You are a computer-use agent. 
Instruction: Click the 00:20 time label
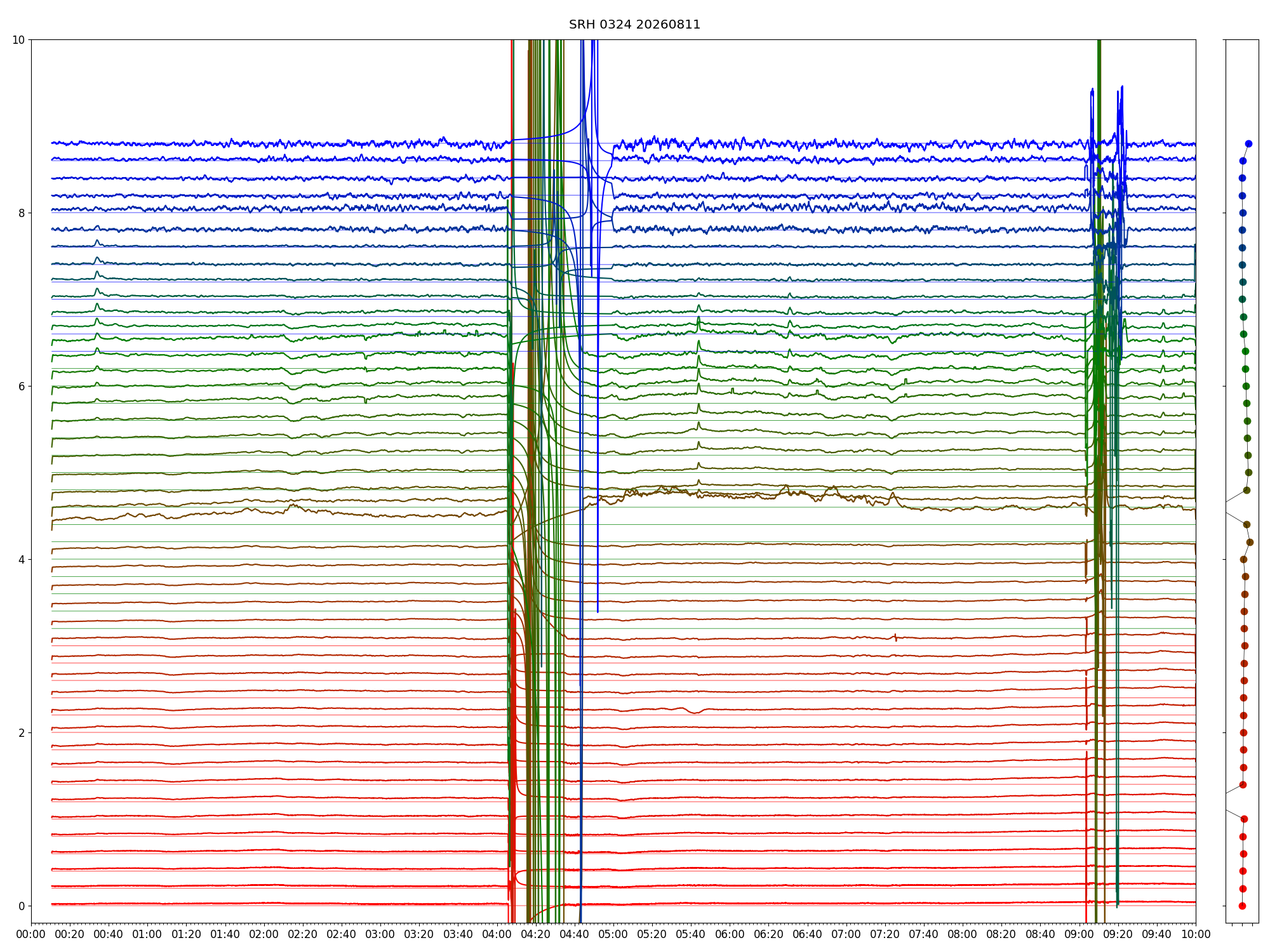pos(70,934)
